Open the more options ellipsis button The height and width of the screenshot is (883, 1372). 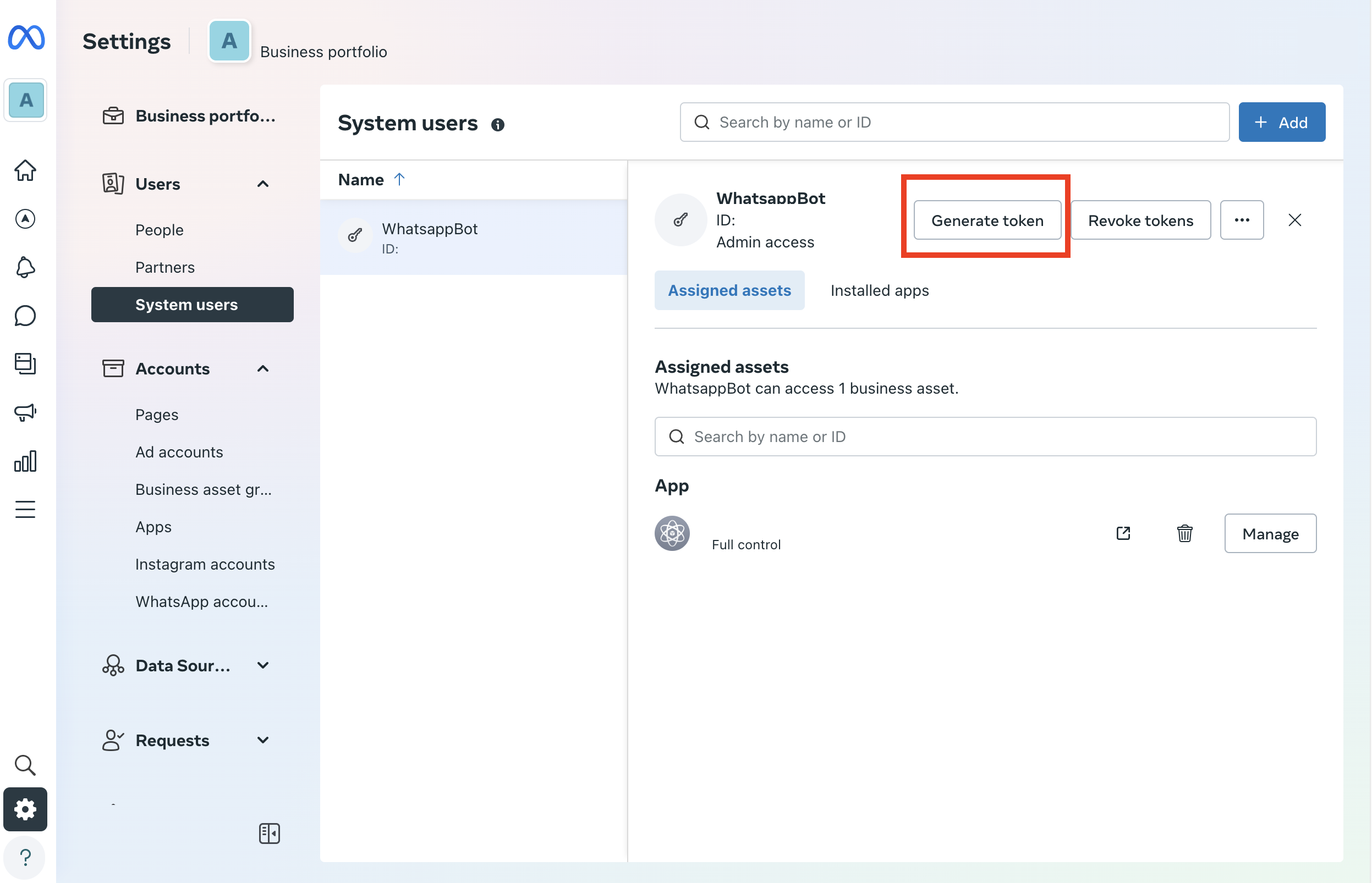(x=1242, y=219)
